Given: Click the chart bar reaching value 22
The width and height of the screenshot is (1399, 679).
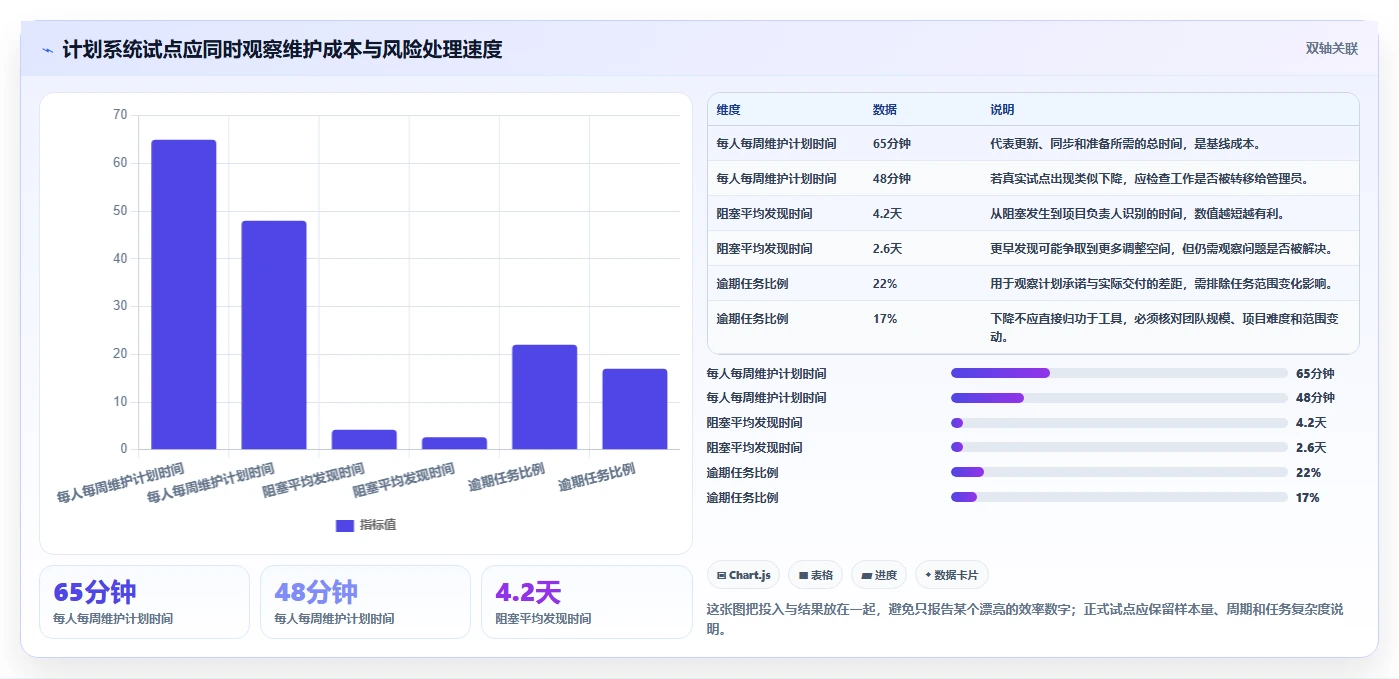Looking at the screenshot, I should [545, 397].
